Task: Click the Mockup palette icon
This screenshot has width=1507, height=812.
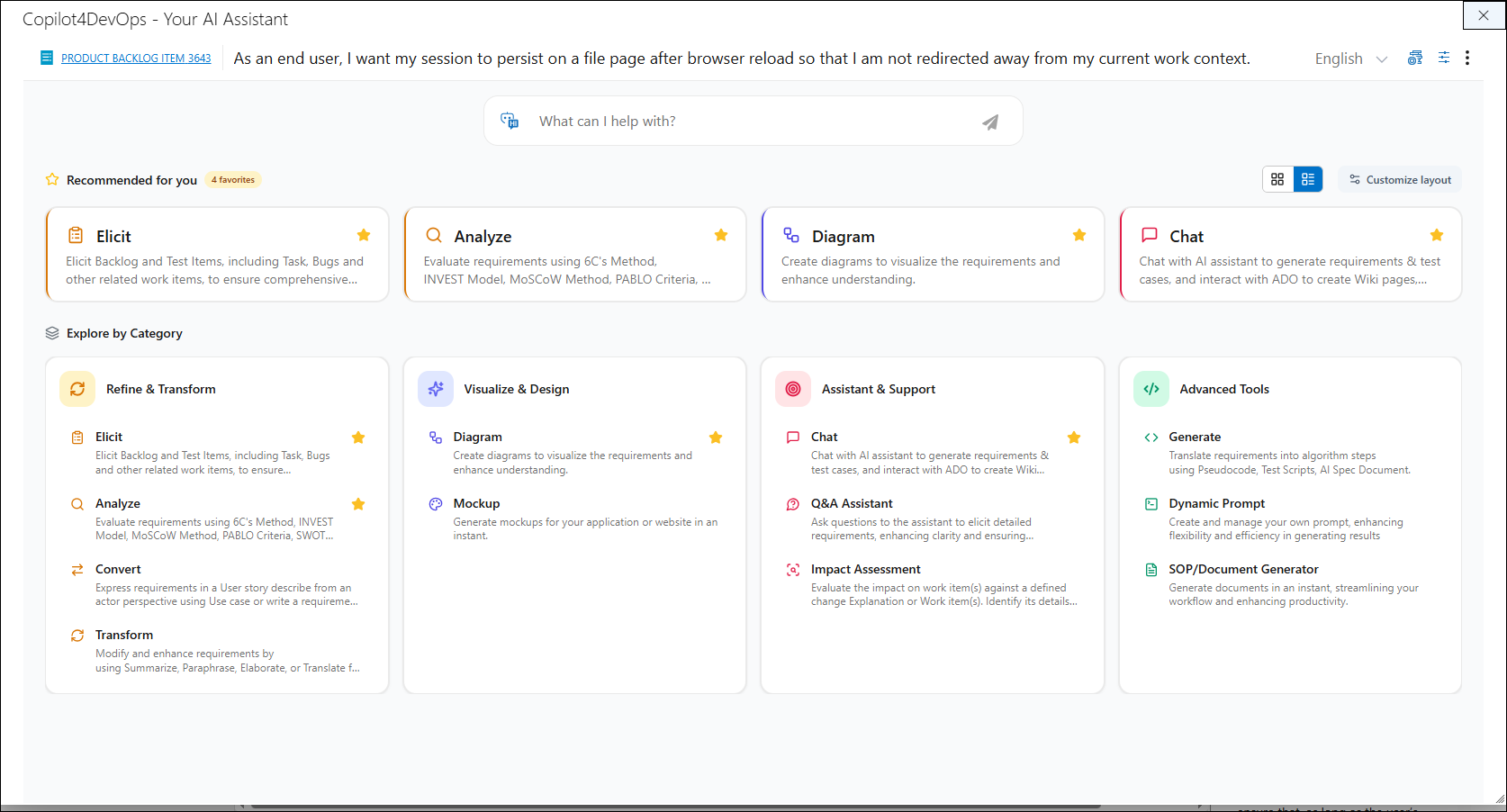Action: pos(436,504)
